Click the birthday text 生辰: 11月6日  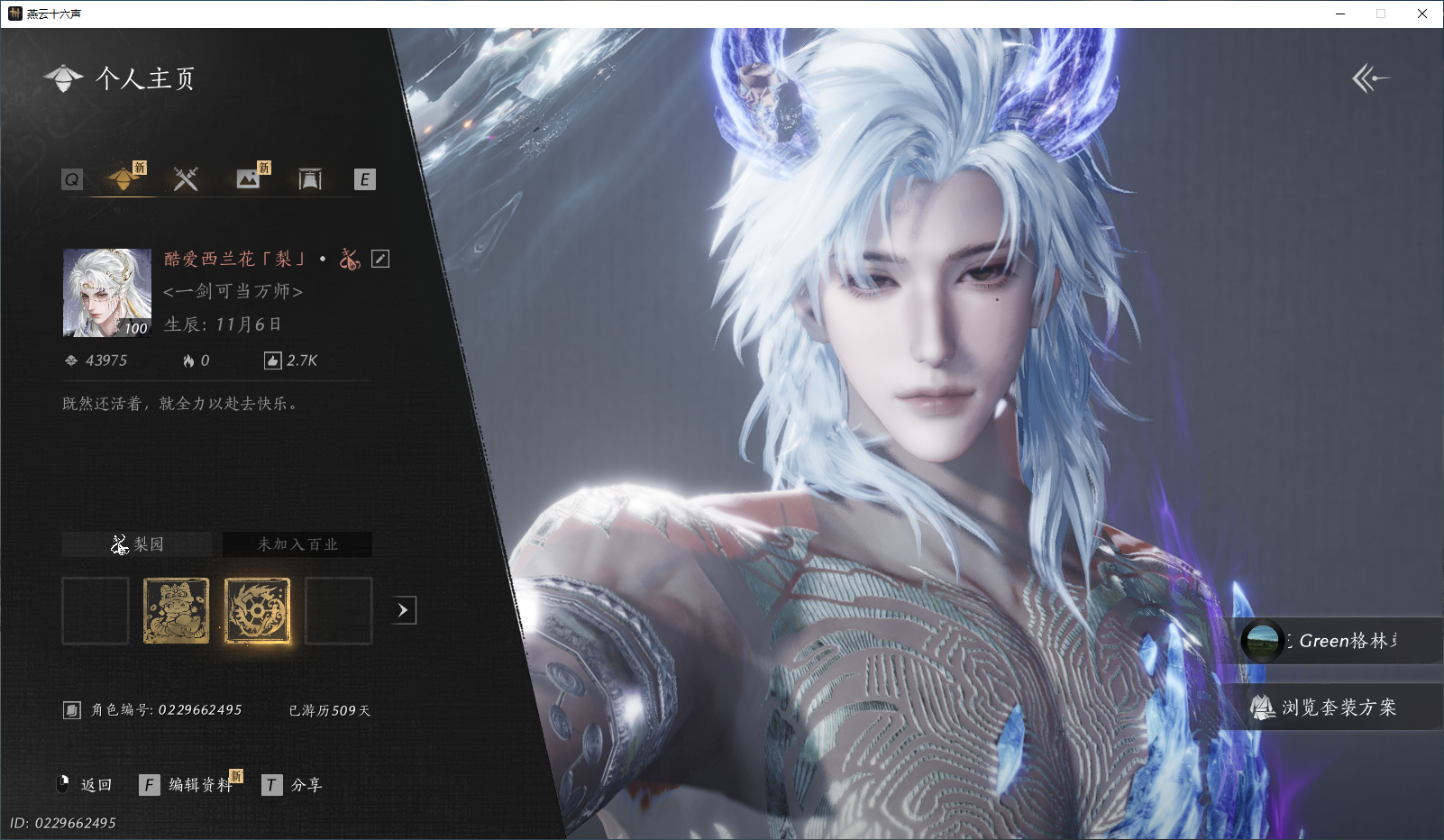coord(223,324)
